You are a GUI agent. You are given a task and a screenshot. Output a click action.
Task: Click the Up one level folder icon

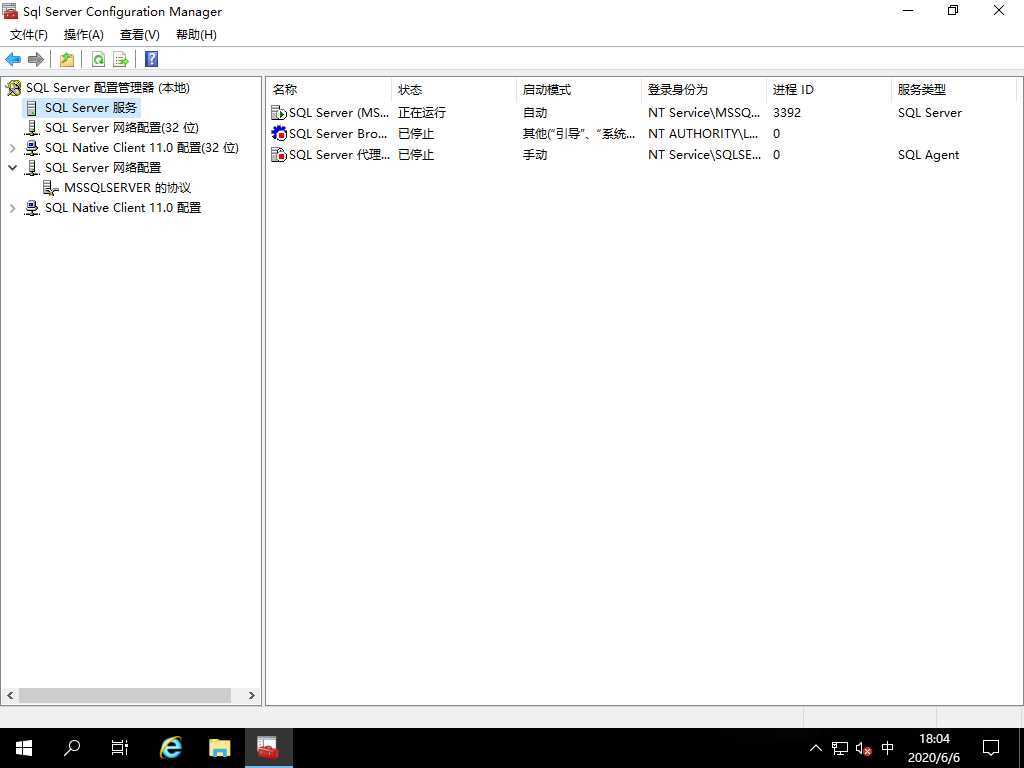[x=67, y=59]
